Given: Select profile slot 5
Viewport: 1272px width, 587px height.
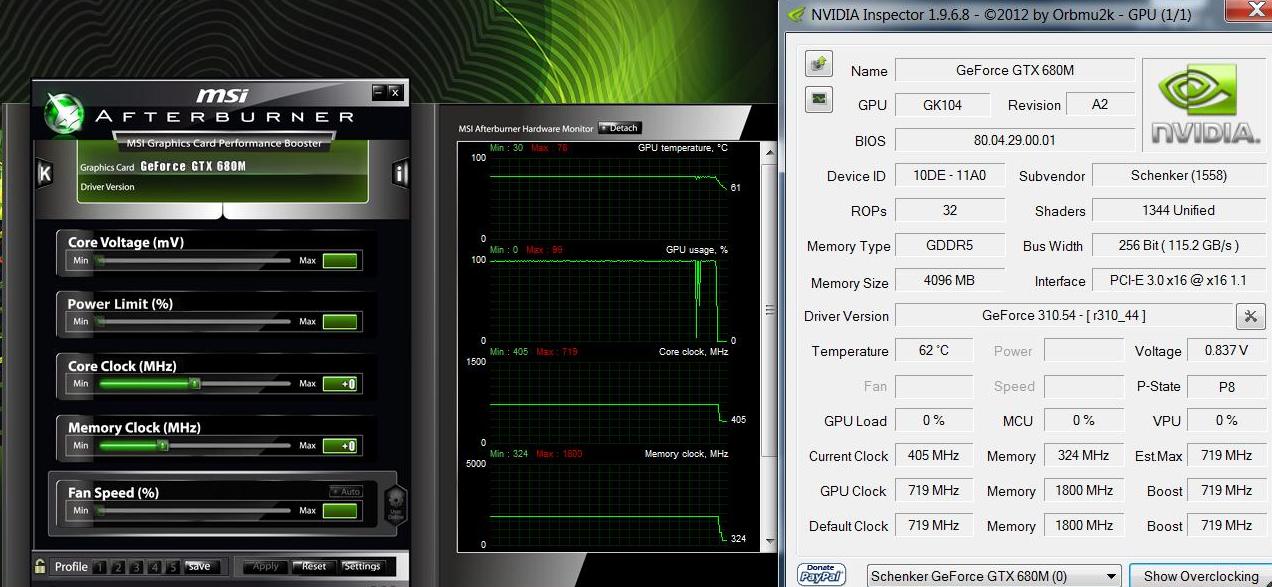Looking at the screenshot, I should 172,567.
